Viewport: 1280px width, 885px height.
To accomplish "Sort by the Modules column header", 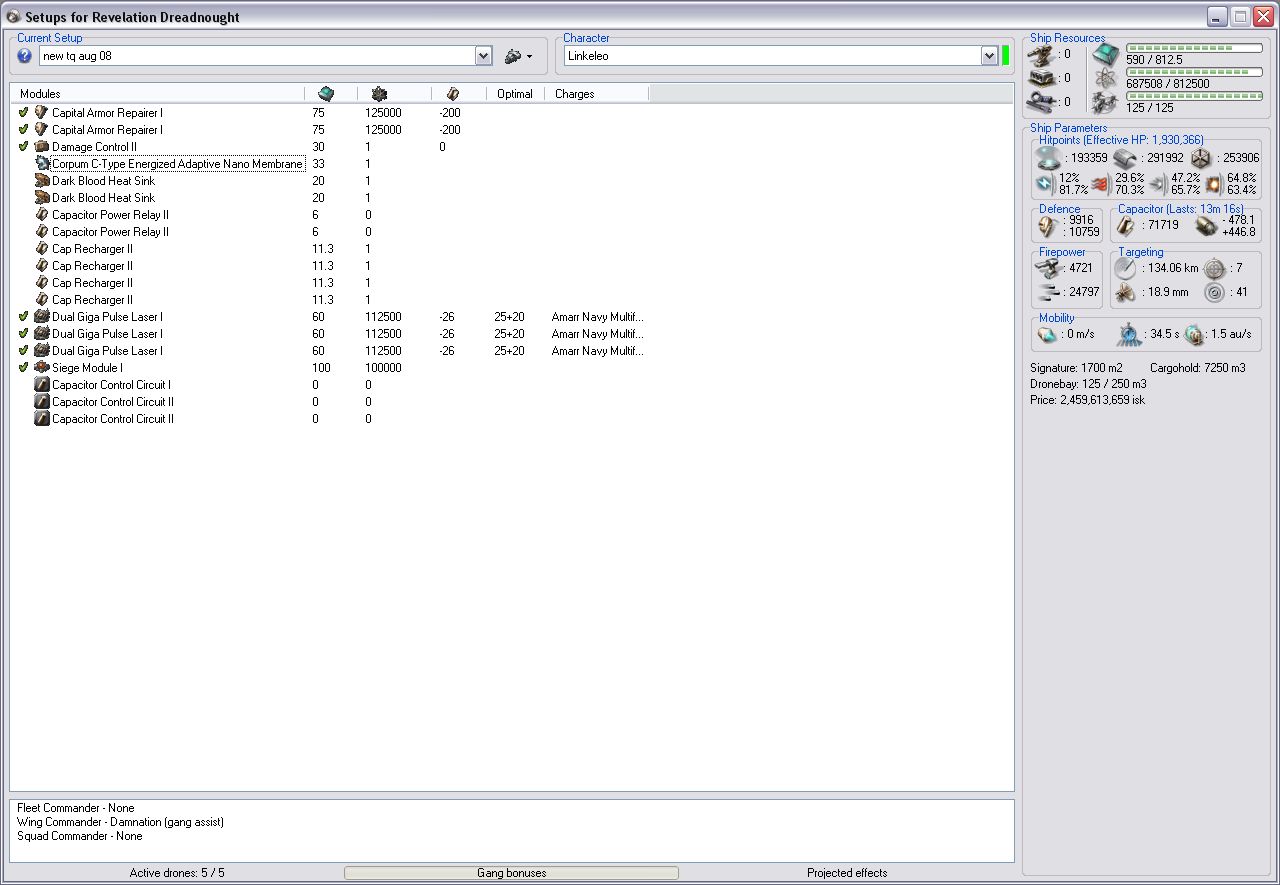I will (158, 94).
